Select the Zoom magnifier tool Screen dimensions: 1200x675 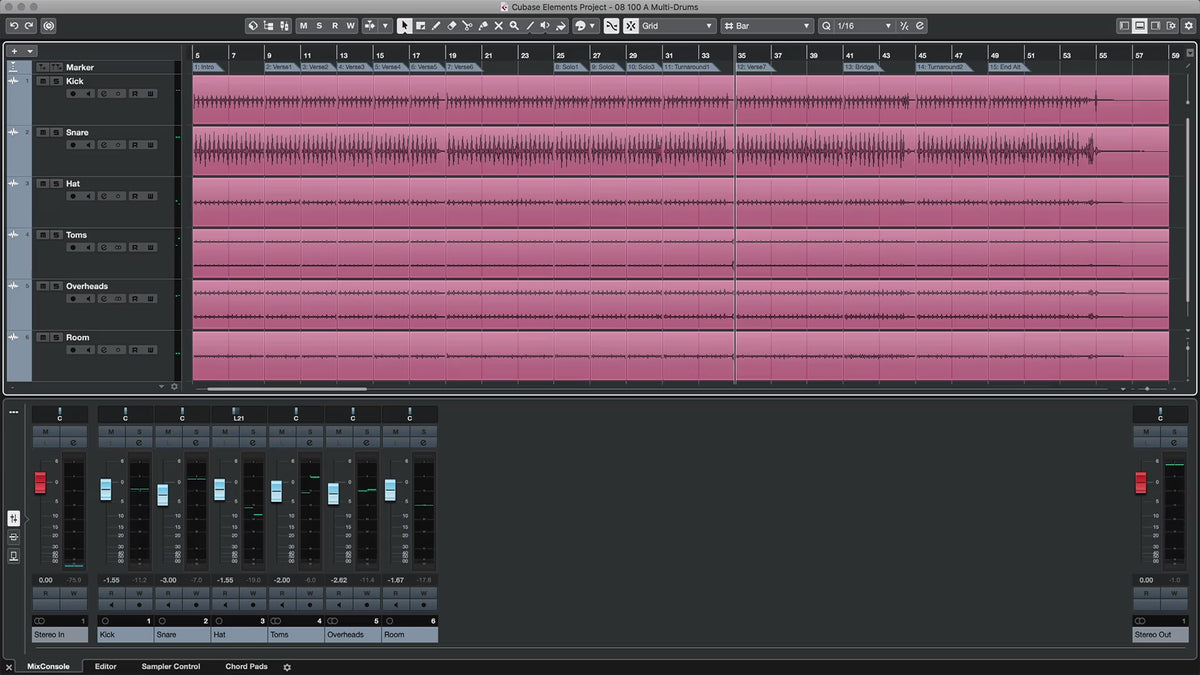pos(514,26)
